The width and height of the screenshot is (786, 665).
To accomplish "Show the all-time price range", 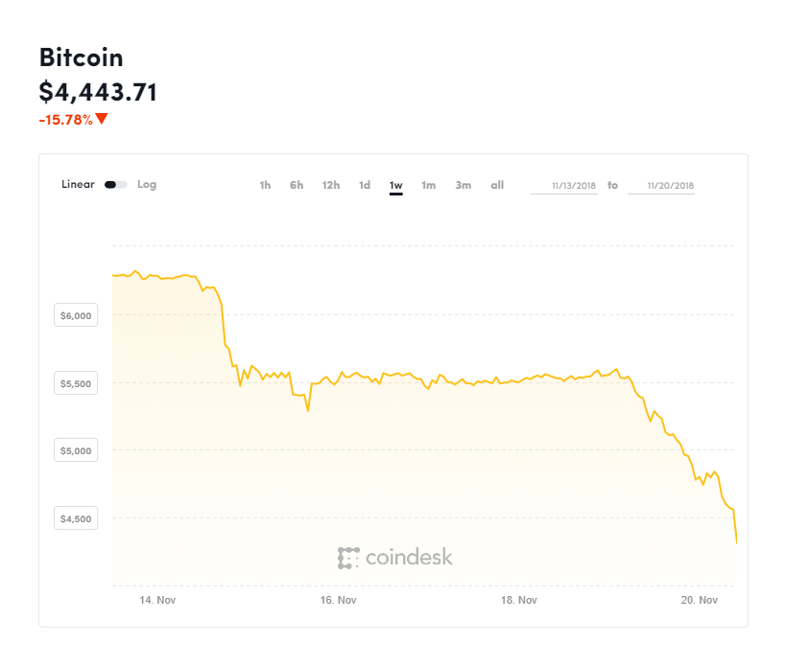I will pyautogui.click(x=497, y=185).
